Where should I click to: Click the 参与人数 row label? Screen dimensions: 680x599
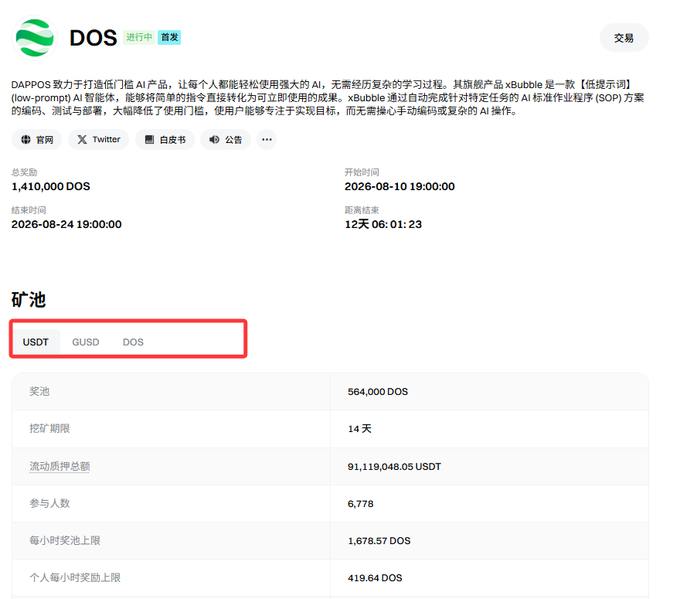point(49,503)
